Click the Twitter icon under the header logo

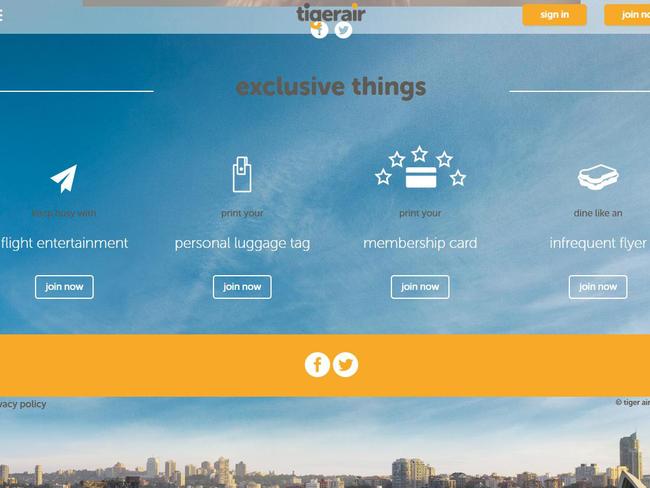[343, 30]
